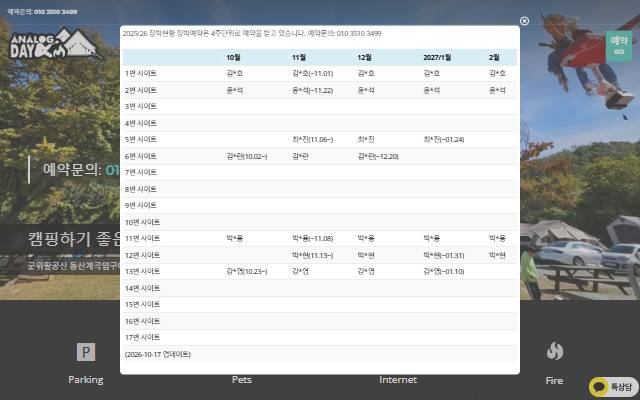Select the 10월 column header
Viewport: 640px width, 400px height.
click(233, 58)
